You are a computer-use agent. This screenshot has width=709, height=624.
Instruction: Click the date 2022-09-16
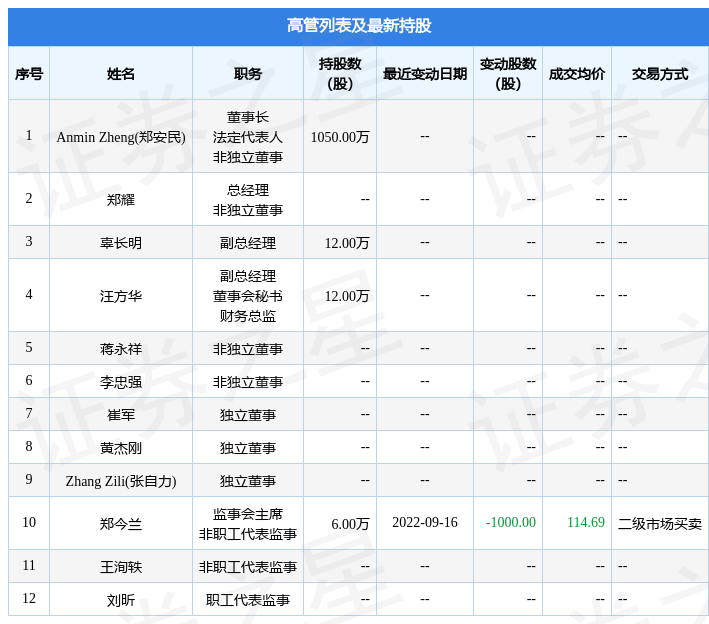tap(425, 522)
